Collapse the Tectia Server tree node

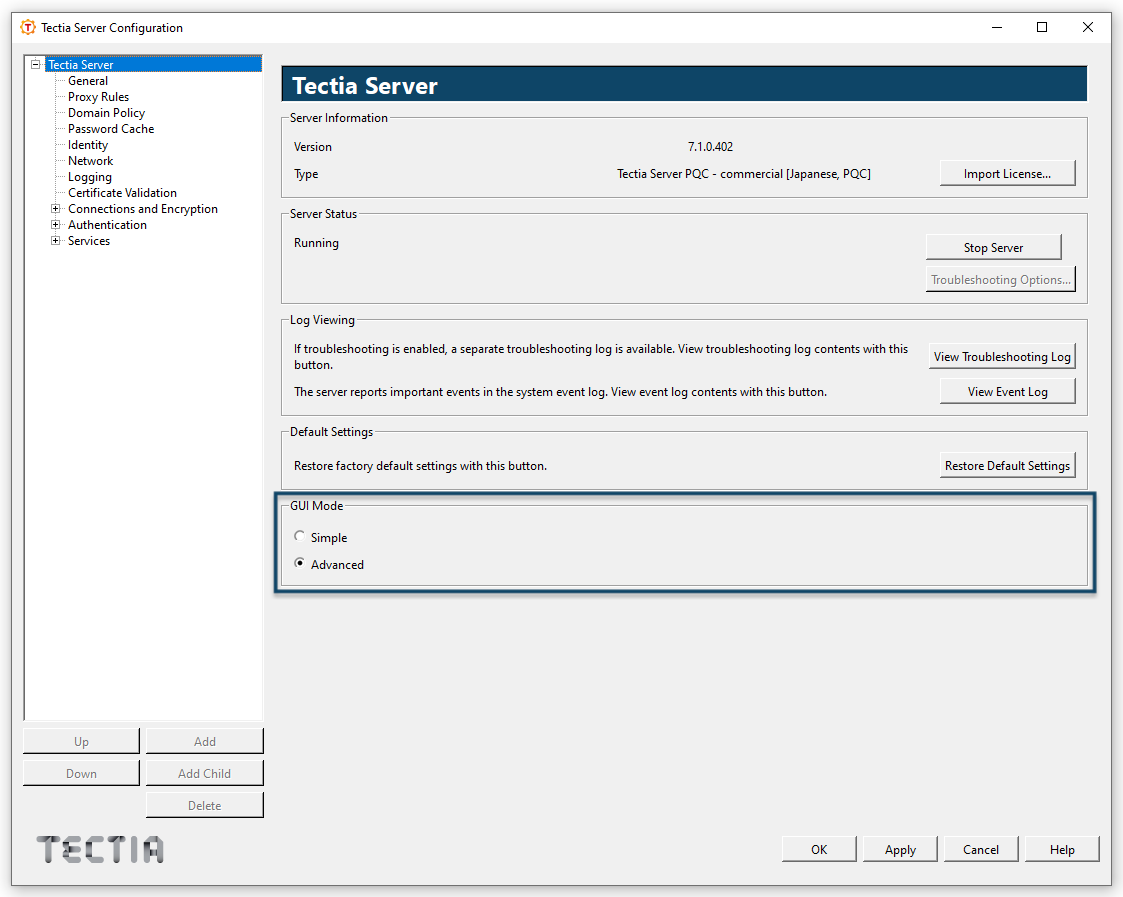click(x=35, y=64)
